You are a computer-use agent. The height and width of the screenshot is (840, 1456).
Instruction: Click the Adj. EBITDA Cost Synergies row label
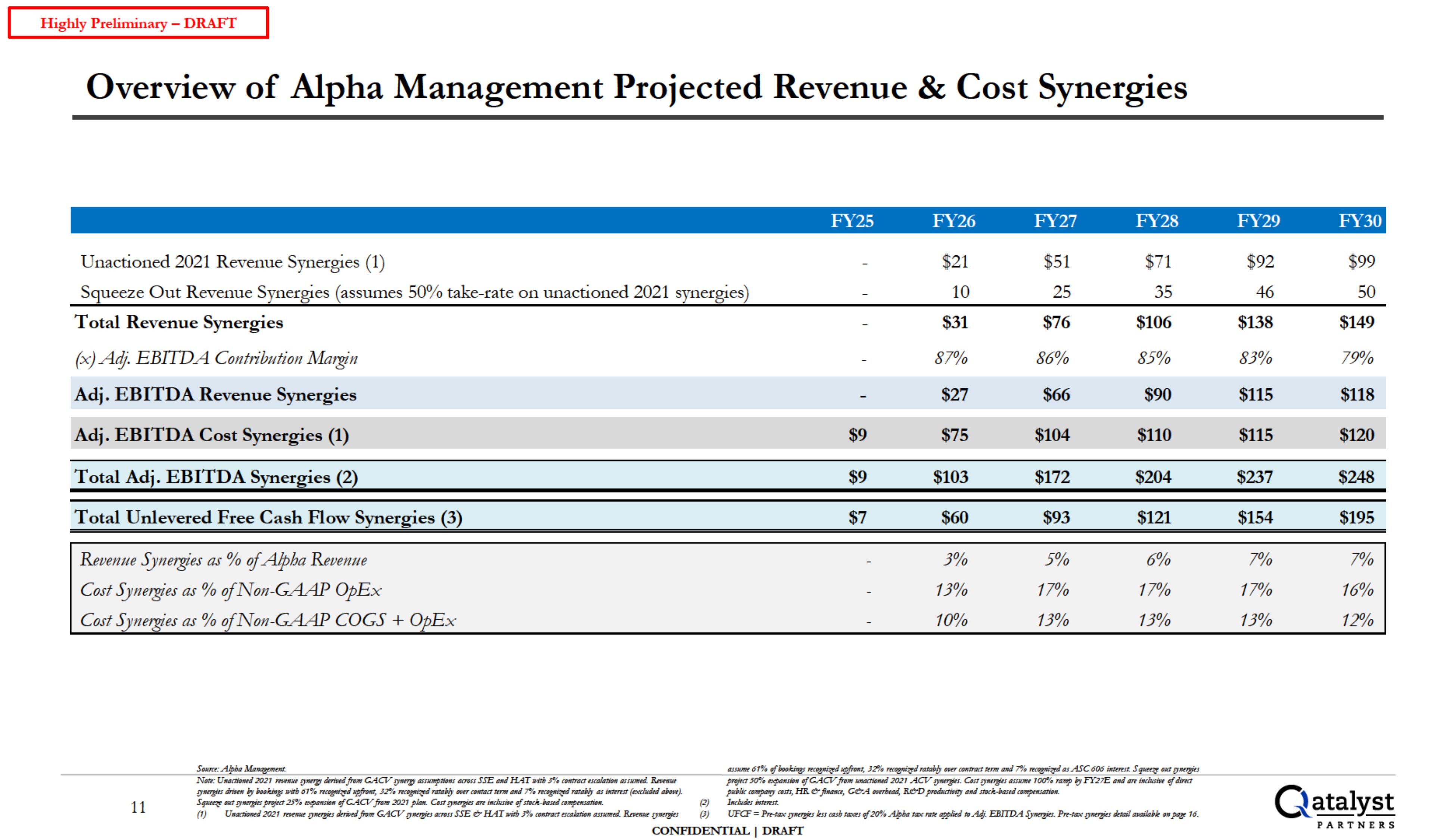click(x=212, y=435)
